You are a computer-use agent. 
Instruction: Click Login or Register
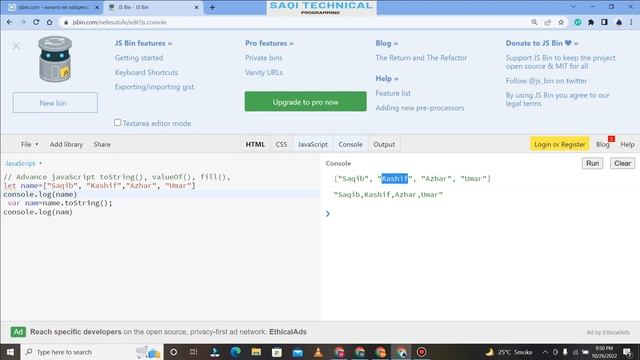click(560, 144)
